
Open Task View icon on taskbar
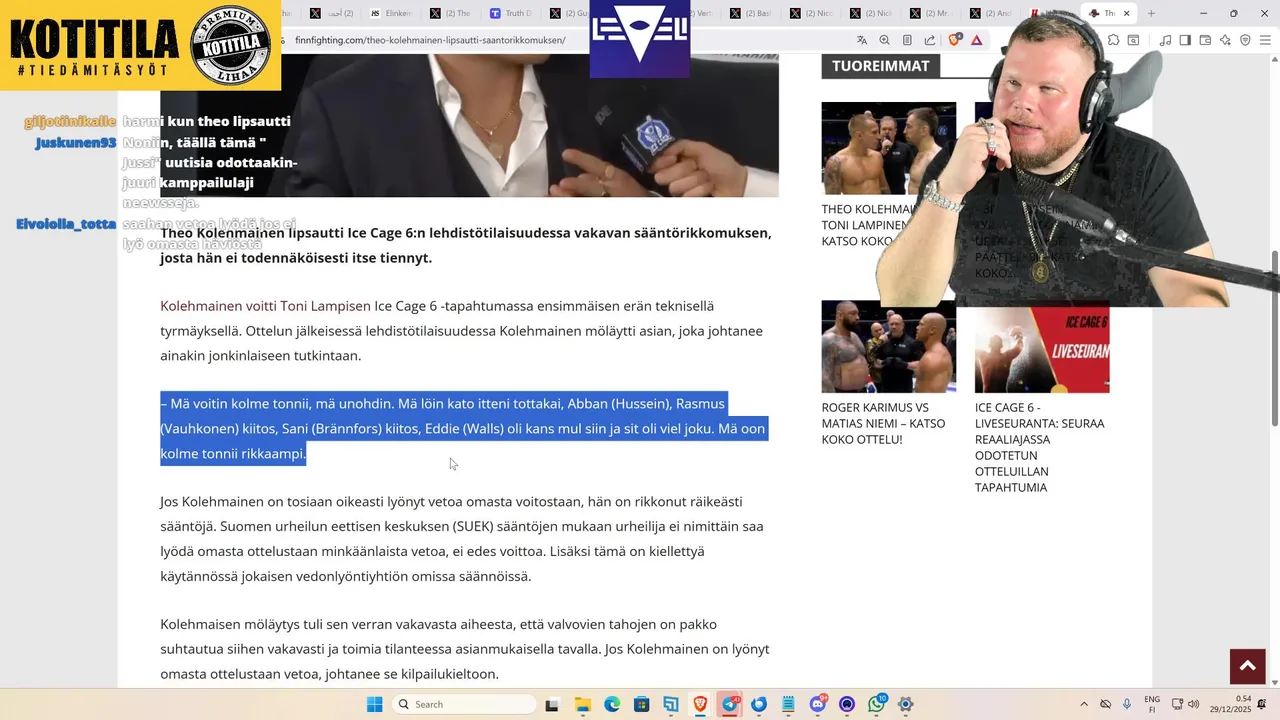point(551,704)
